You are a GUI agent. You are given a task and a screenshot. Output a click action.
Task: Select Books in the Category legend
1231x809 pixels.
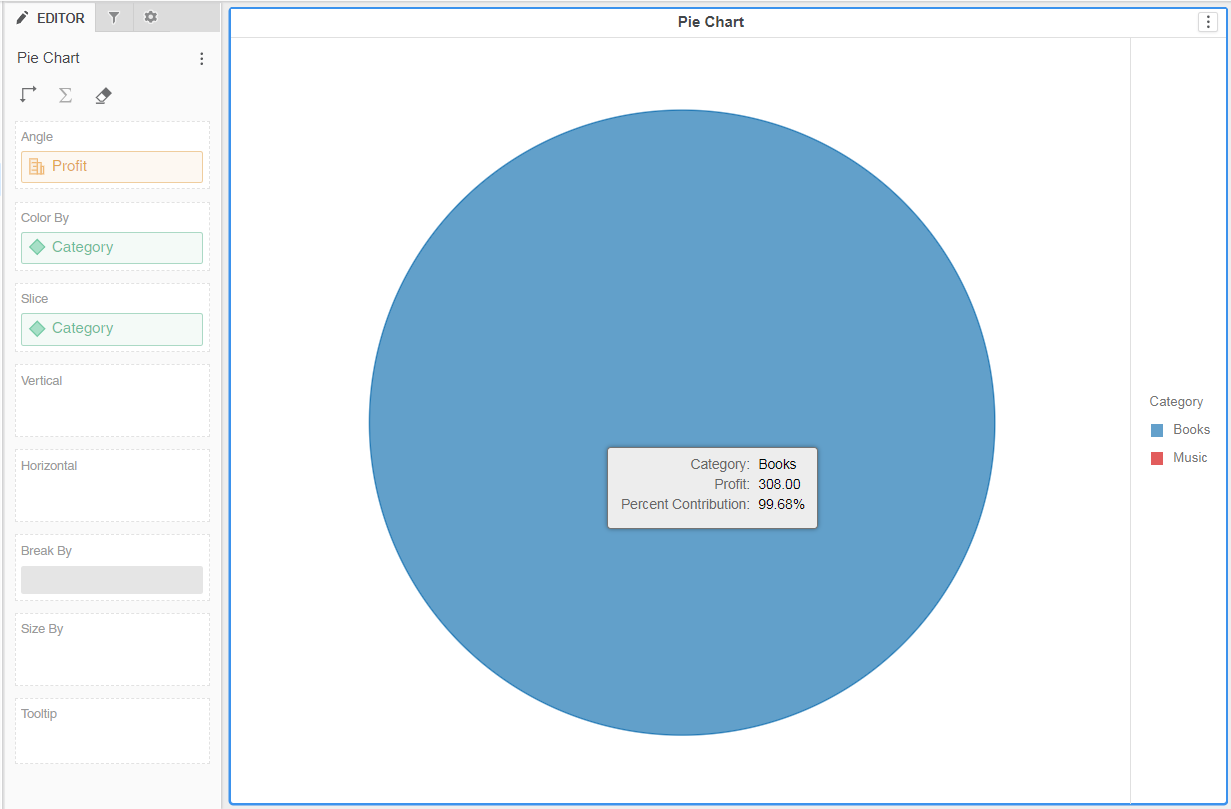click(x=1192, y=429)
